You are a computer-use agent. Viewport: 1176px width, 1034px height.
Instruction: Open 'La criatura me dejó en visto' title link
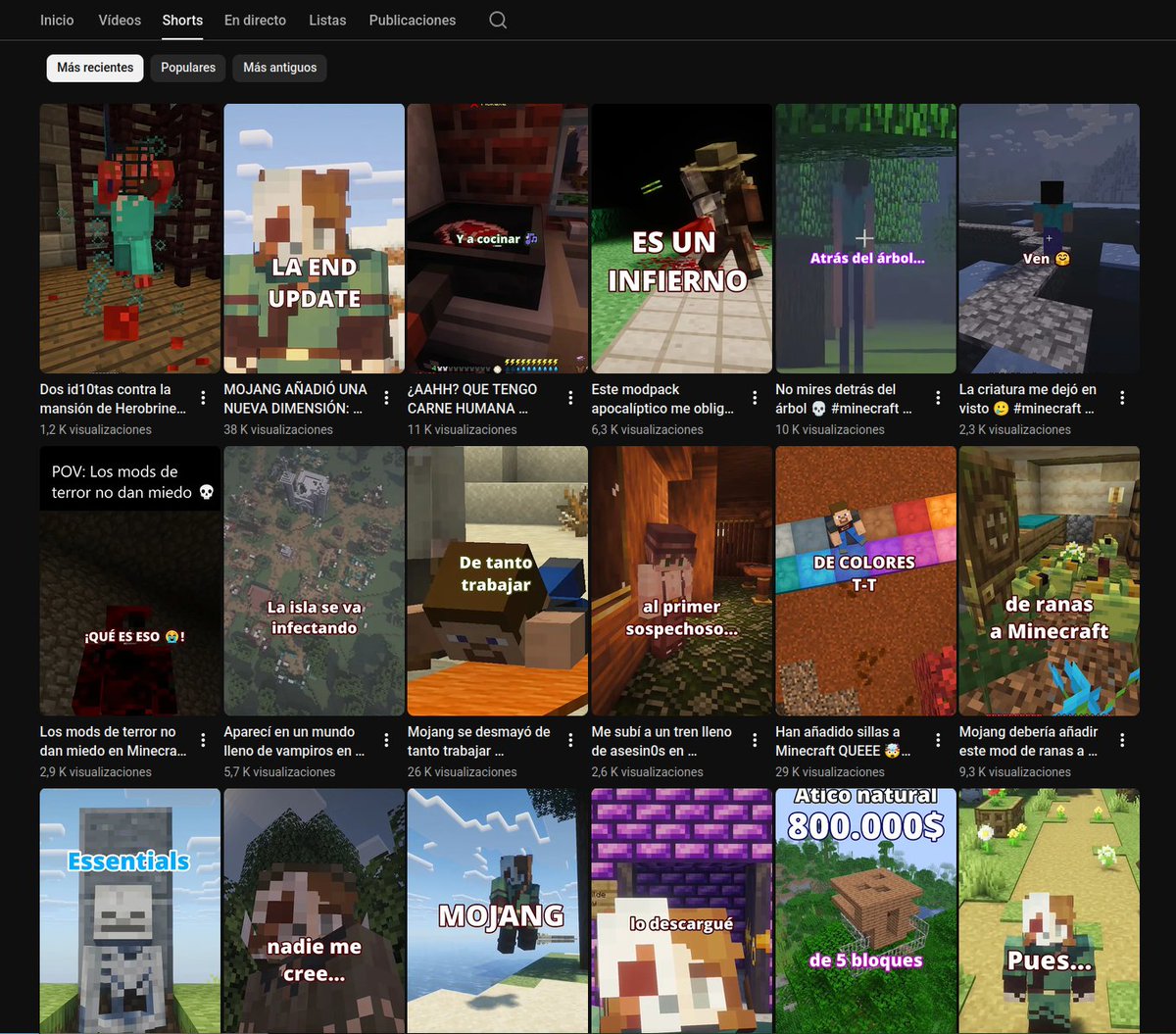click(x=1028, y=399)
